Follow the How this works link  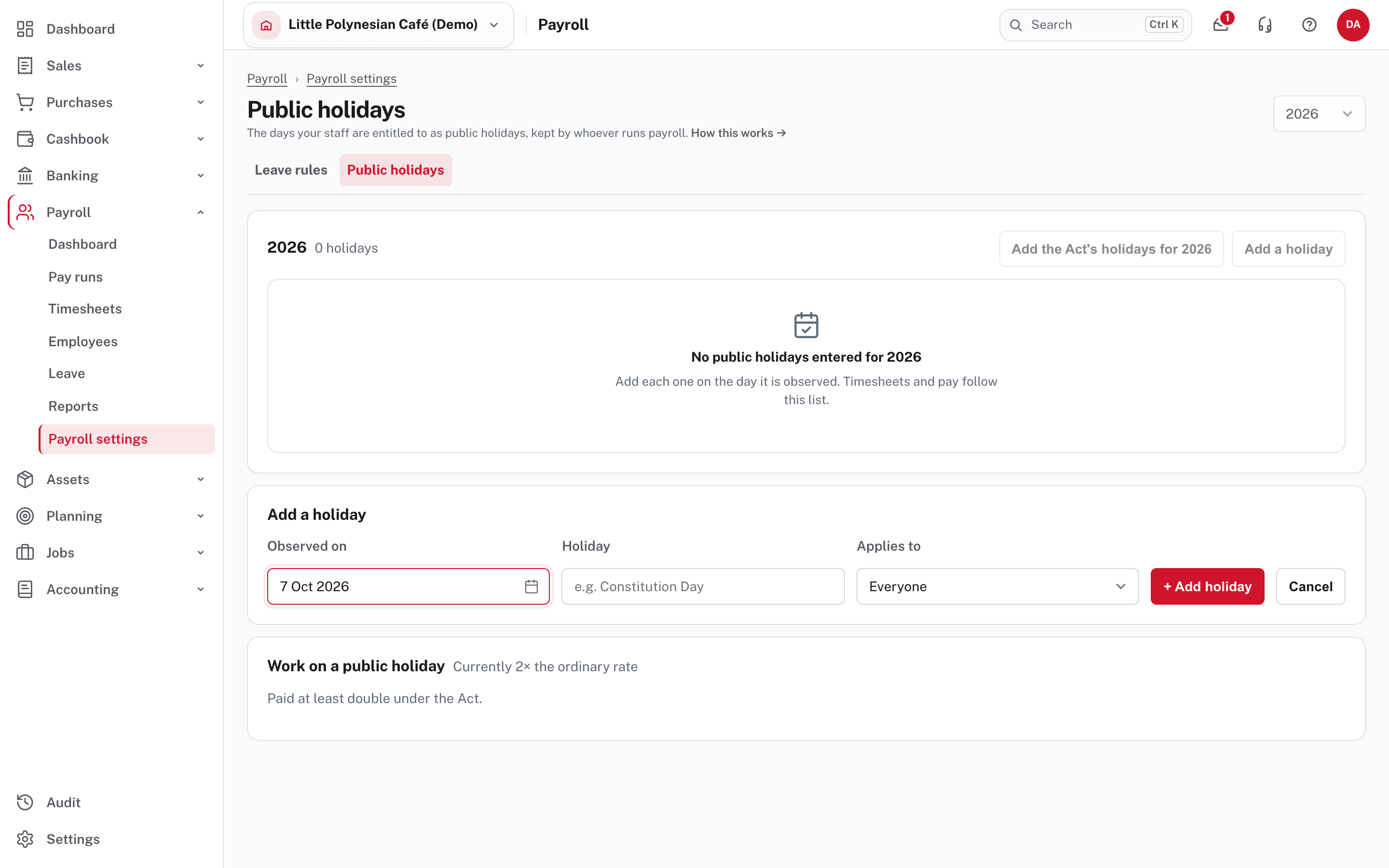[x=738, y=133]
